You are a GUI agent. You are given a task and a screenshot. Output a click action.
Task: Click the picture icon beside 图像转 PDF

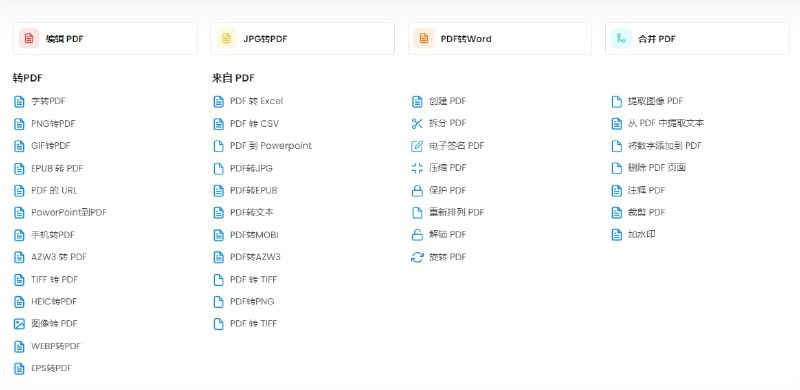(x=19, y=324)
